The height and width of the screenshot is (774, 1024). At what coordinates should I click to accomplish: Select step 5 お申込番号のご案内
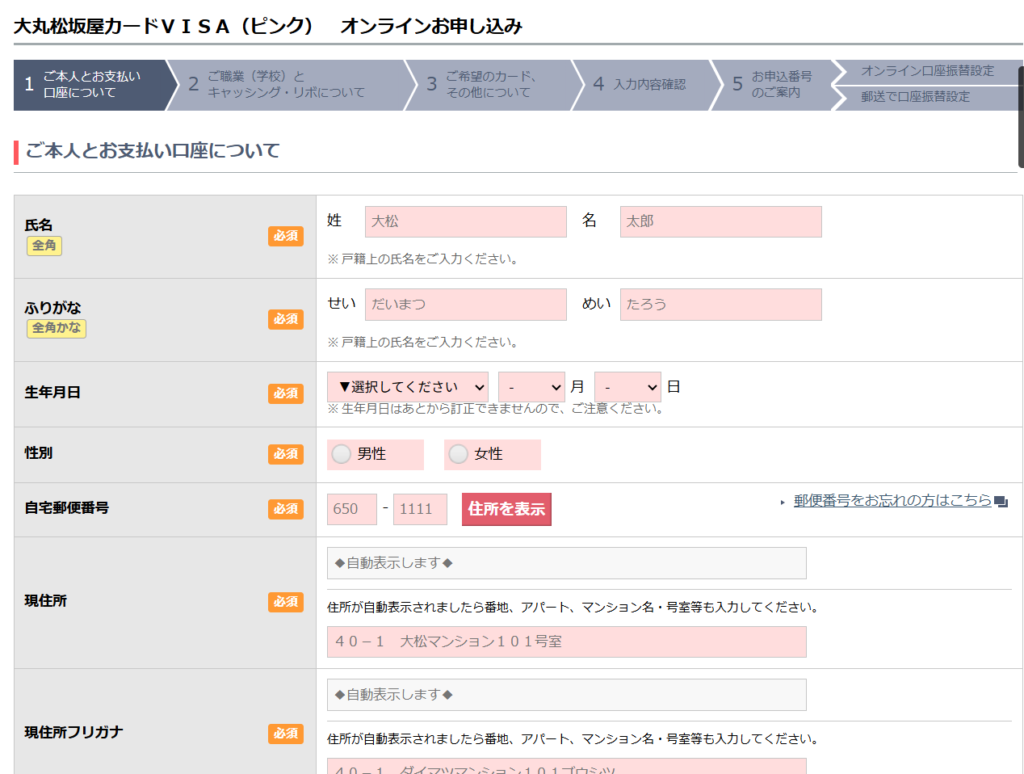click(x=775, y=85)
